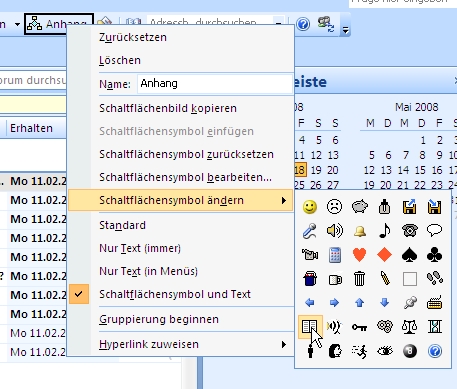This screenshot has width=457, height=389.
Task: Choose the coffee mug icon
Action: point(335,279)
